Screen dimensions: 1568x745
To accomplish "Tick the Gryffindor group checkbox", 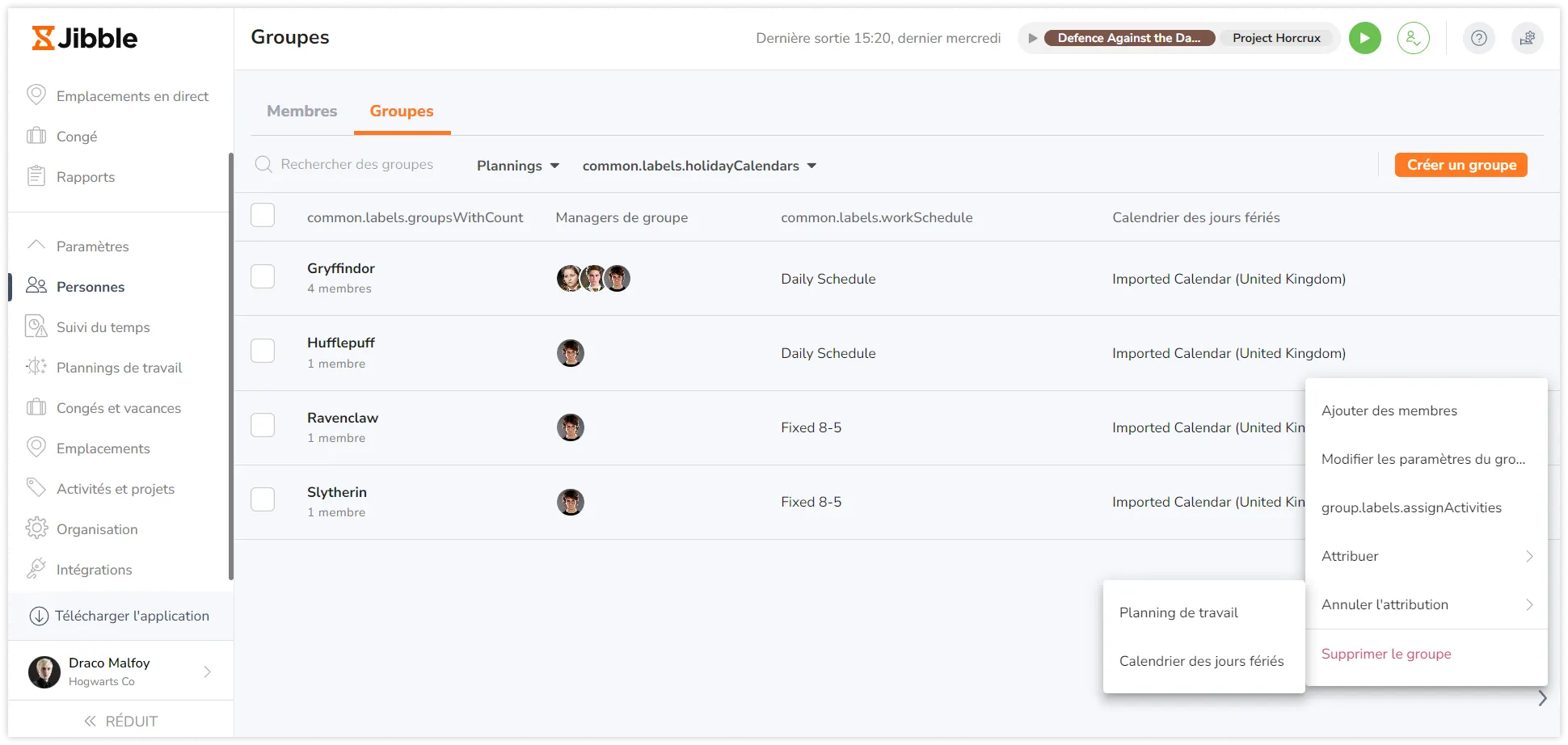I will click(263, 277).
